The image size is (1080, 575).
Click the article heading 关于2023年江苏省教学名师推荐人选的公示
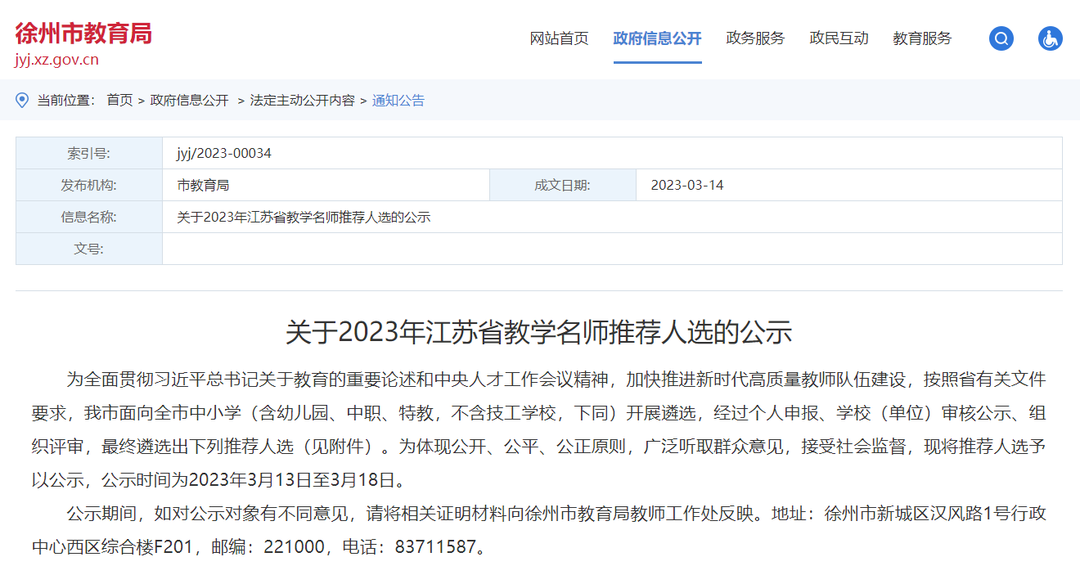pyautogui.click(x=539, y=332)
